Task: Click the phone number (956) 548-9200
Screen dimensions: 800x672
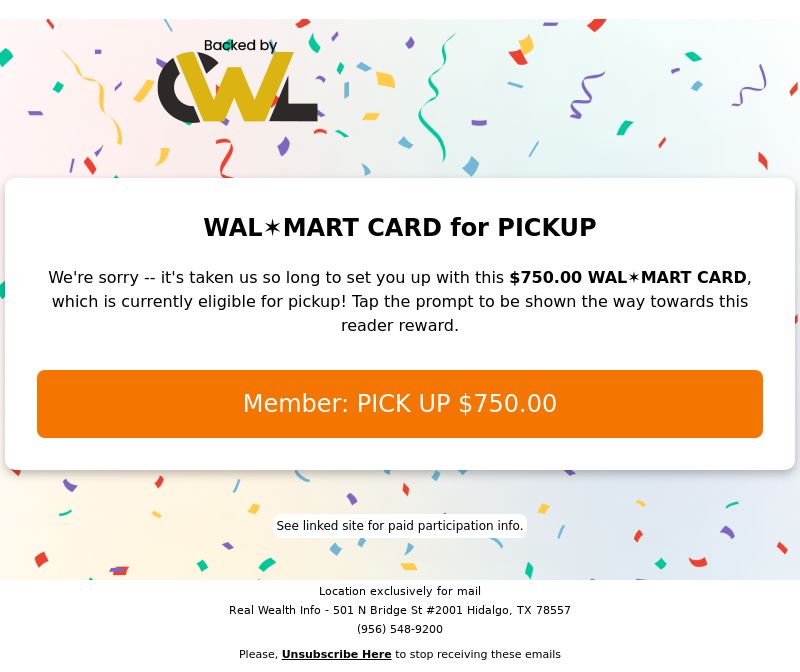Action: [400, 629]
